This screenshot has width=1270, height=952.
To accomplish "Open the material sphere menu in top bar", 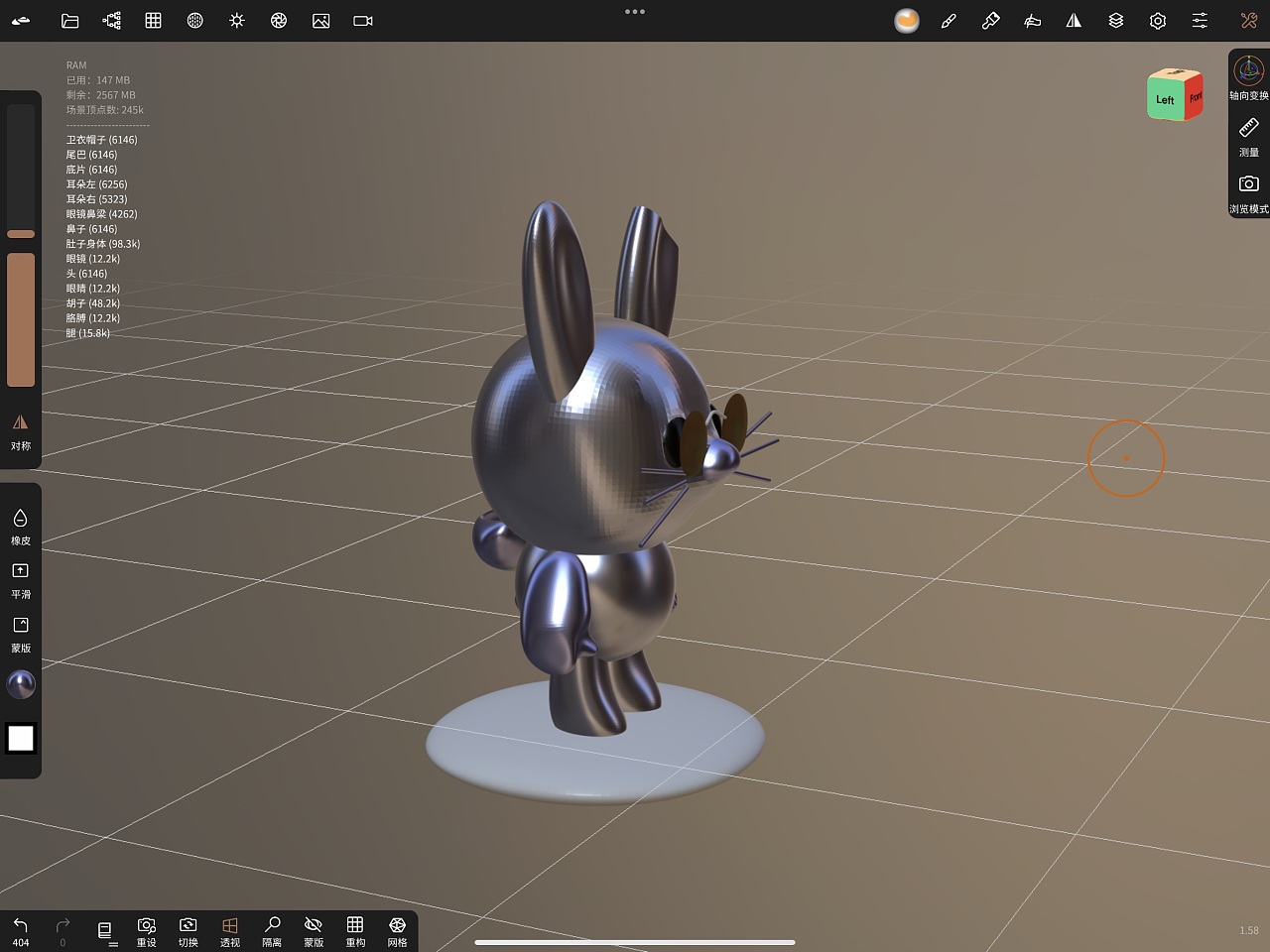I will click(x=195, y=21).
